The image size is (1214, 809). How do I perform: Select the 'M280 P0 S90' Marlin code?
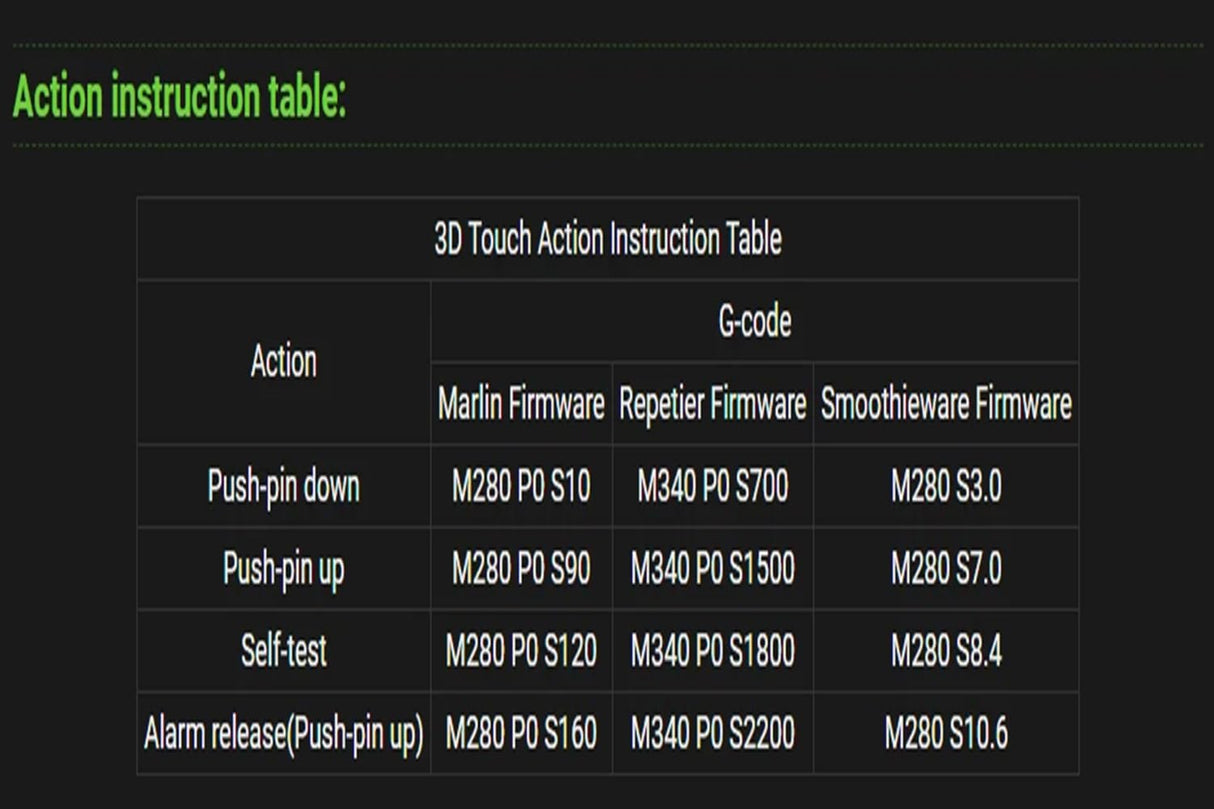[521, 569]
